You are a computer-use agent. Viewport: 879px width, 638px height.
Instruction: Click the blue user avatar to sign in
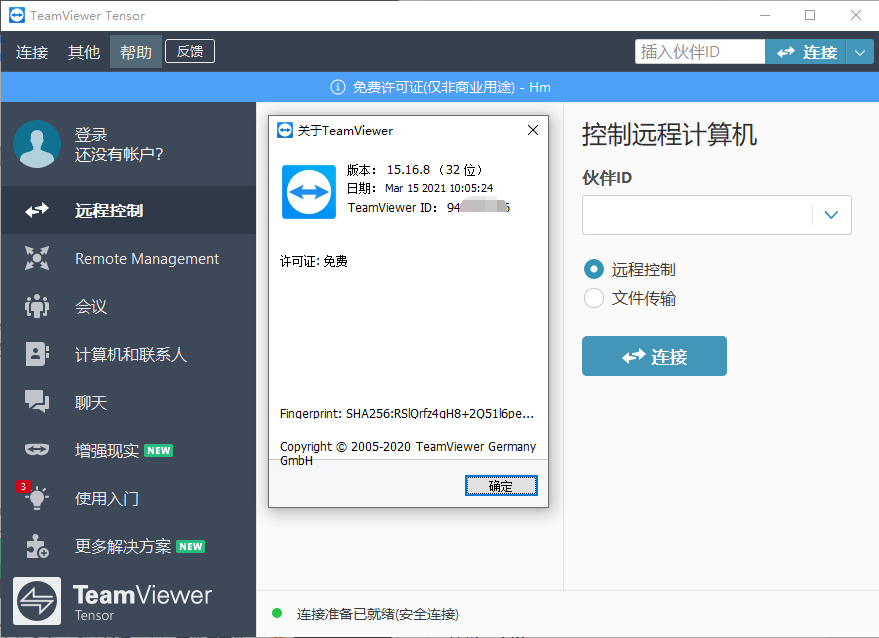tap(37, 144)
